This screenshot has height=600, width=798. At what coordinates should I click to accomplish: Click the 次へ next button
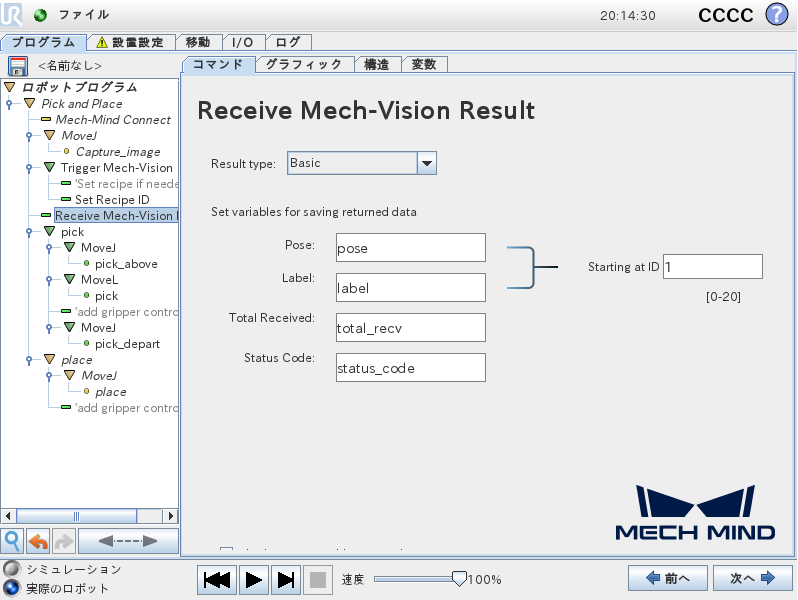click(752, 578)
